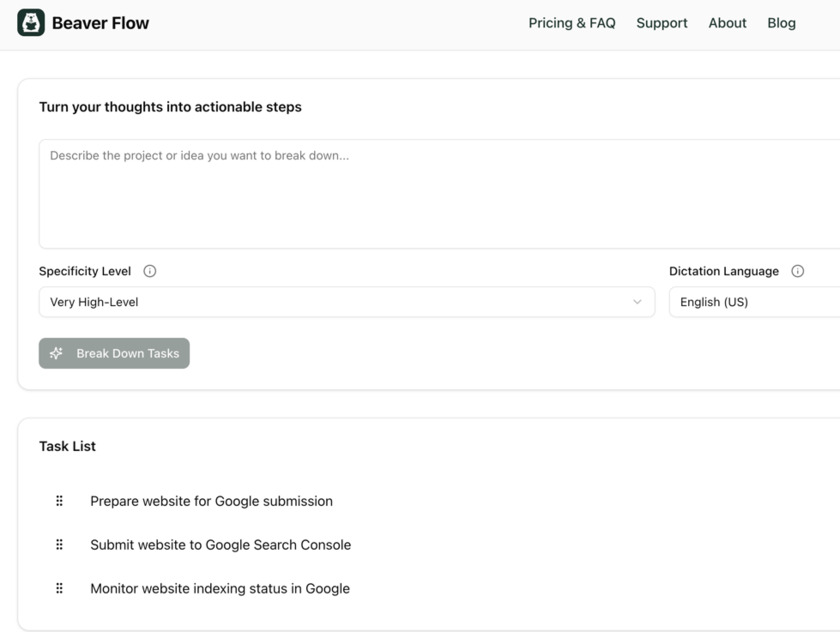Click the Dictation Language info icon
The height and width of the screenshot is (632, 840).
[x=798, y=271]
